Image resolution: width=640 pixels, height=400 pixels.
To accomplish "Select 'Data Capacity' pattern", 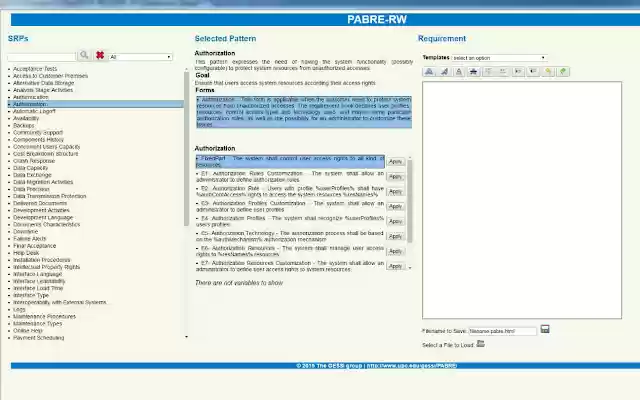I will point(31,168).
